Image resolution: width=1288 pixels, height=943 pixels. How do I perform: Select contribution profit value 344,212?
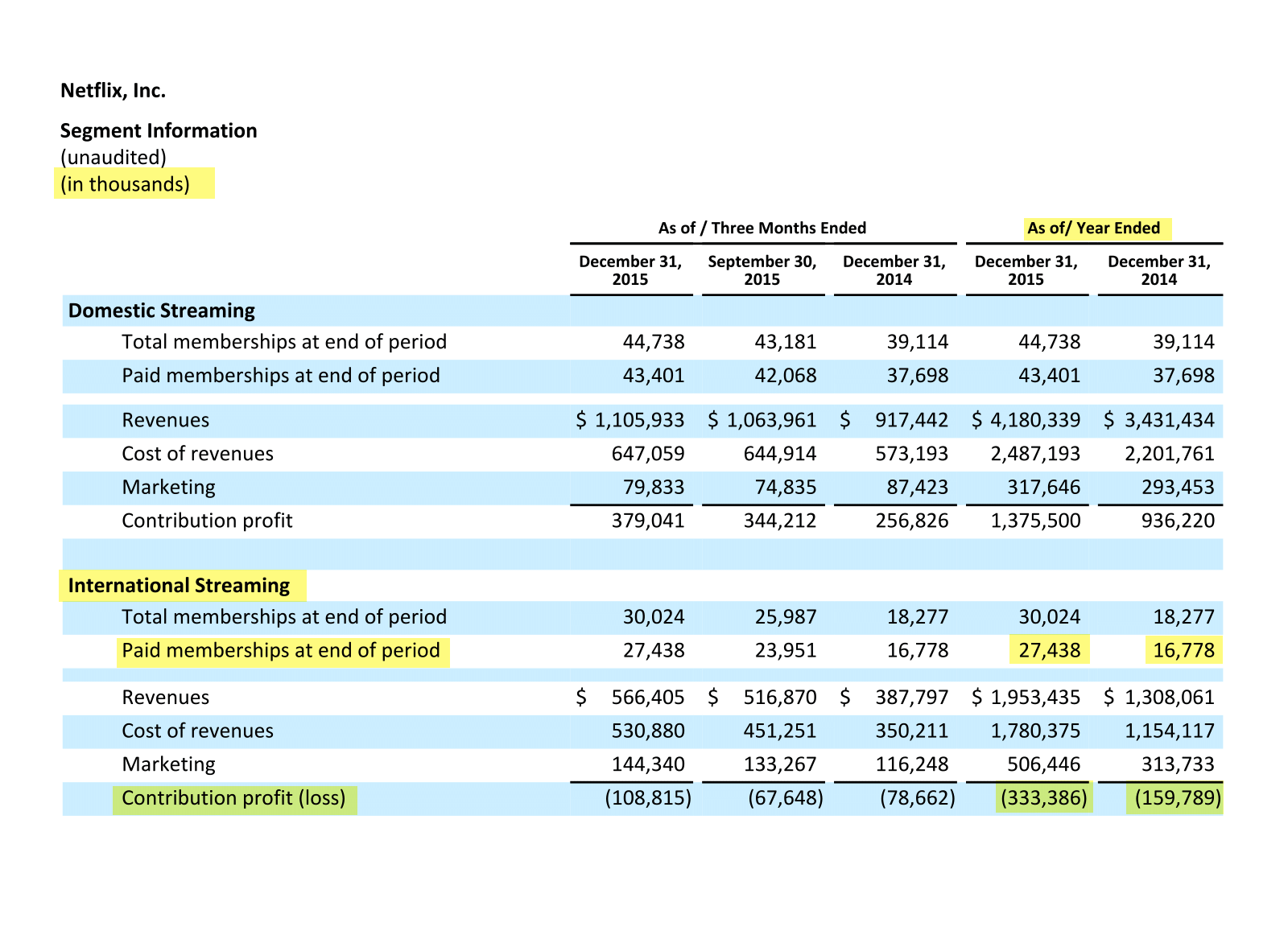(x=780, y=521)
